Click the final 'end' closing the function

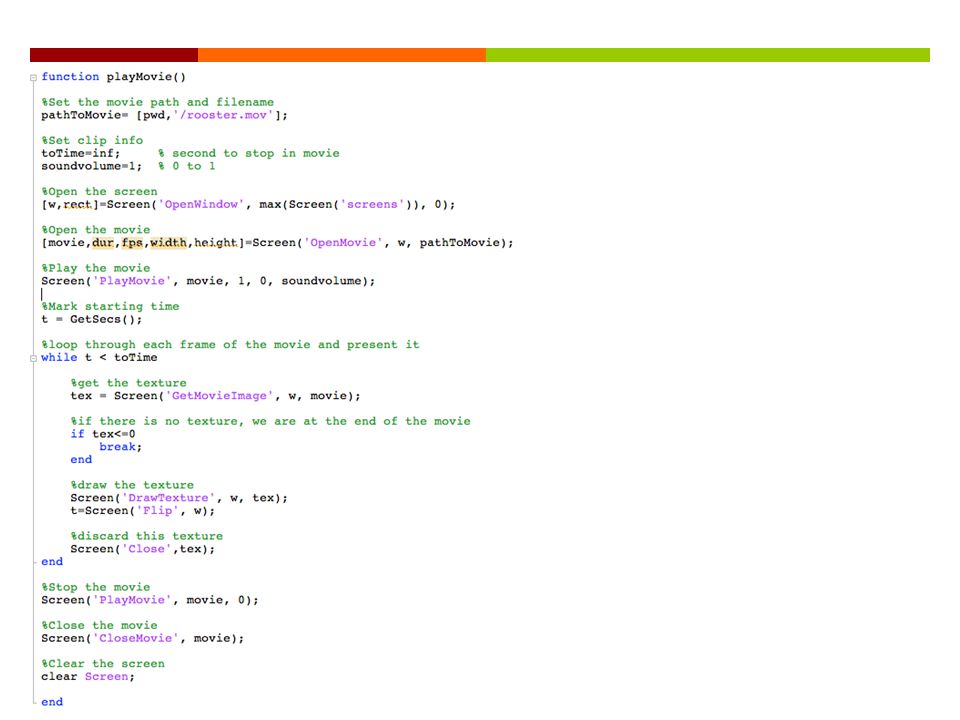(x=52, y=702)
